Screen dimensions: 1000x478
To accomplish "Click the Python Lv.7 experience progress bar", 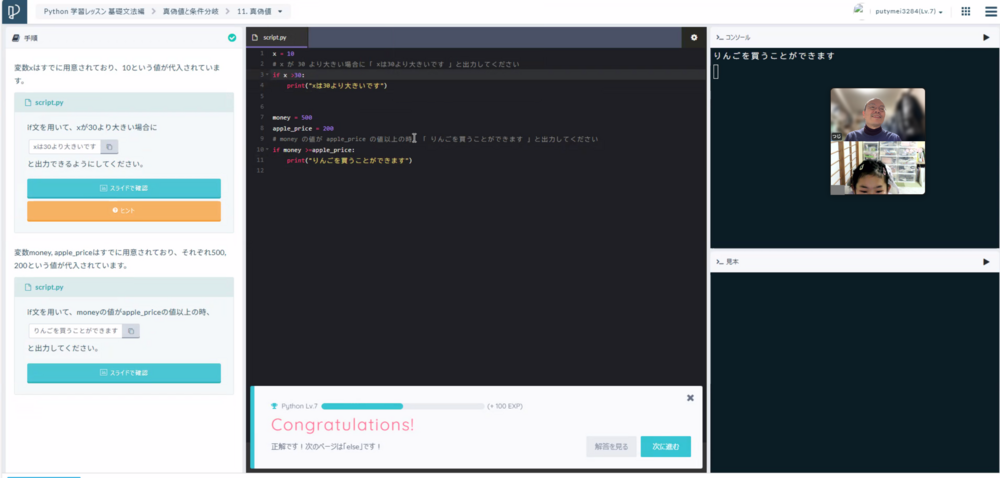I will 402,406.
